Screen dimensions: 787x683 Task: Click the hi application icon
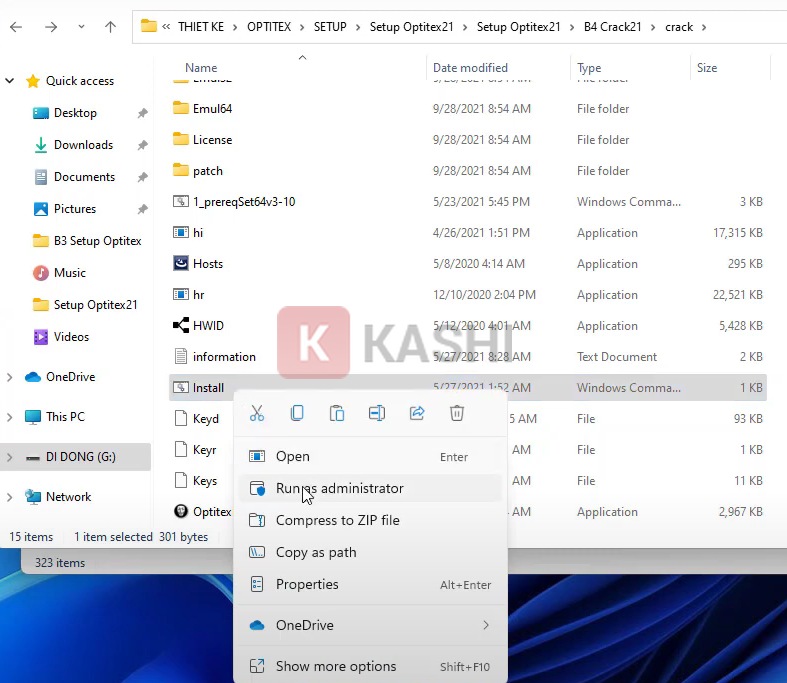point(181,232)
